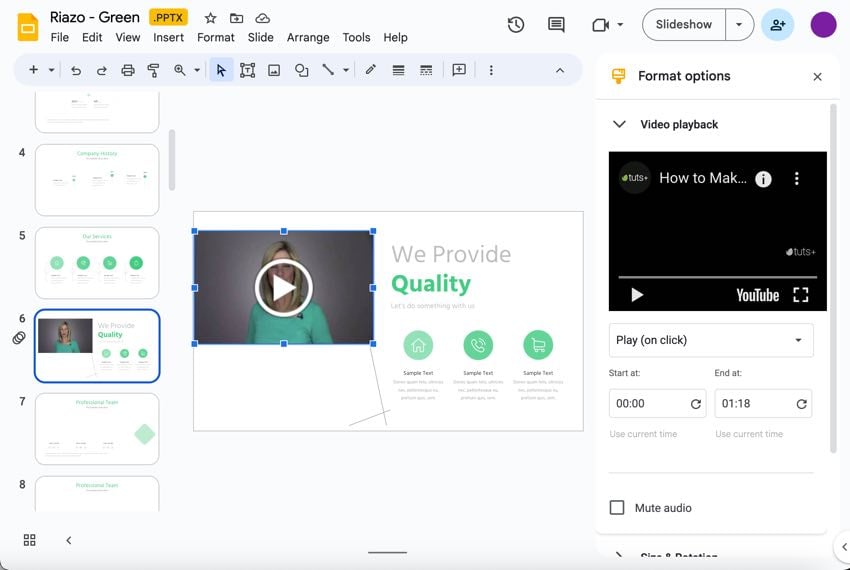Play the video preview in Format options
850x570 pixels.
click(637, 295)
